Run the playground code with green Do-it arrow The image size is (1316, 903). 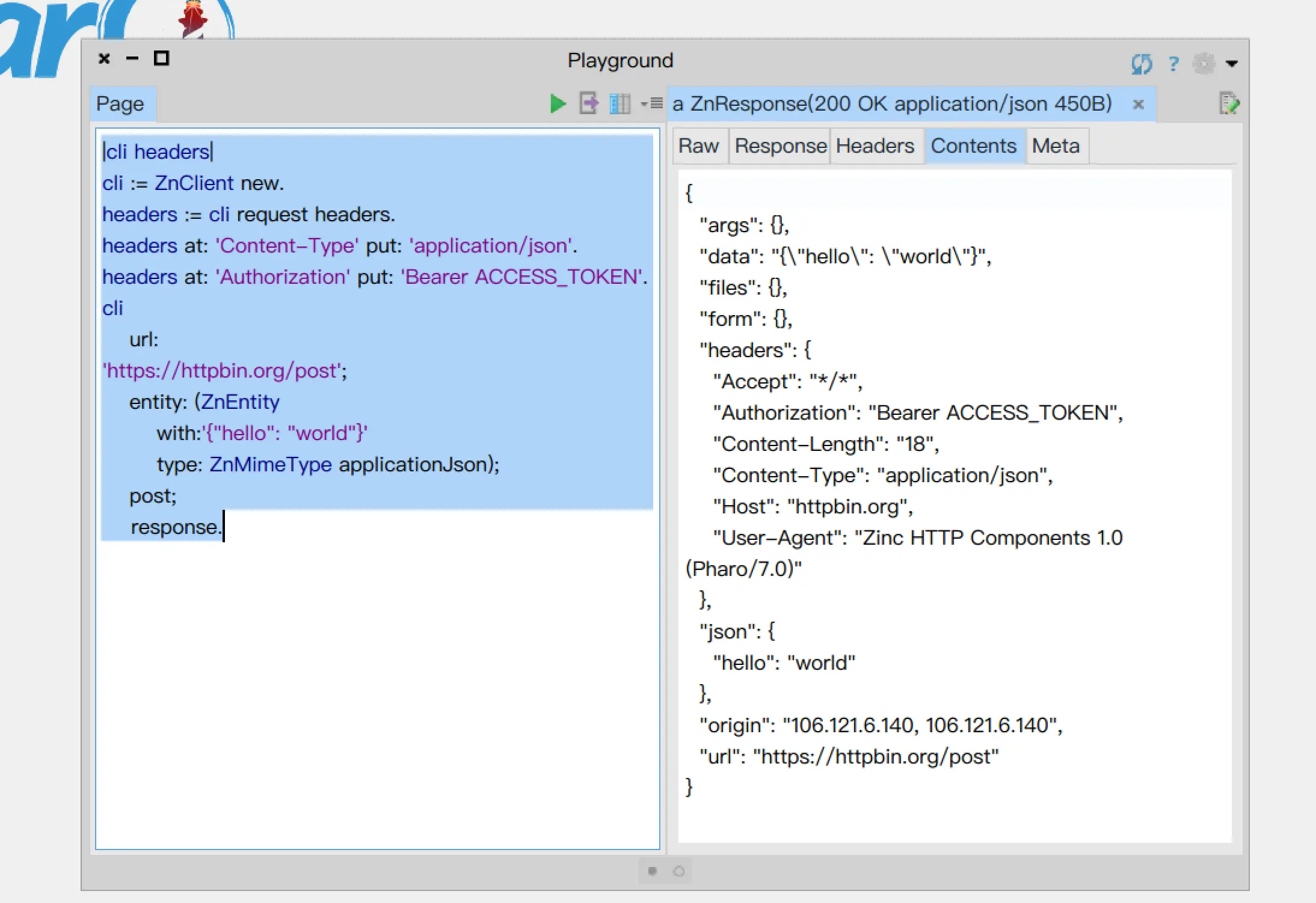pos(558,104)
